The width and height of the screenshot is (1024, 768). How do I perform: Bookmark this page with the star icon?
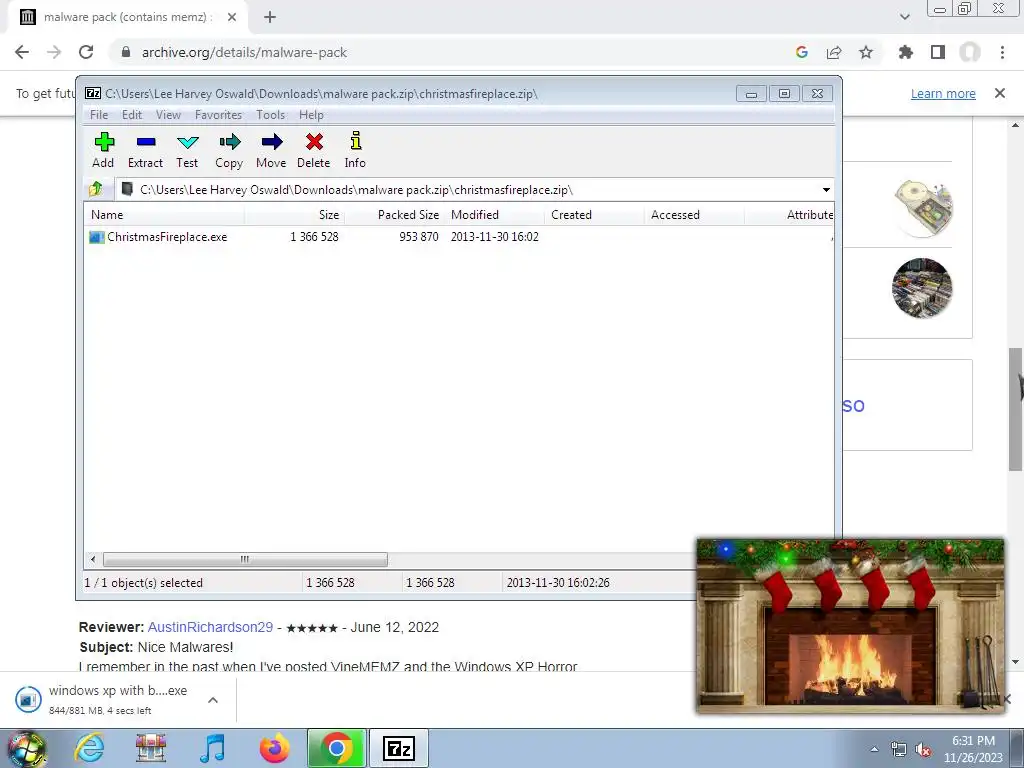click(866, 52)
